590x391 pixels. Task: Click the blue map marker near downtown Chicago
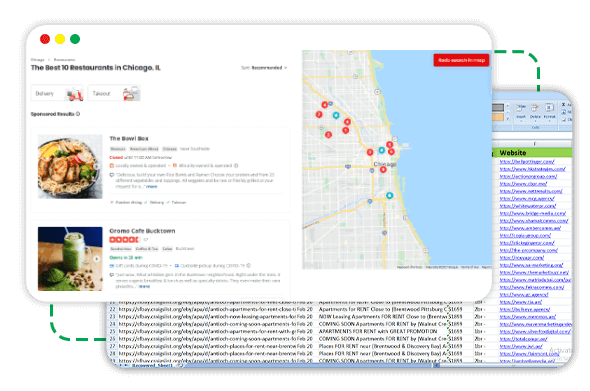point(382,150)
